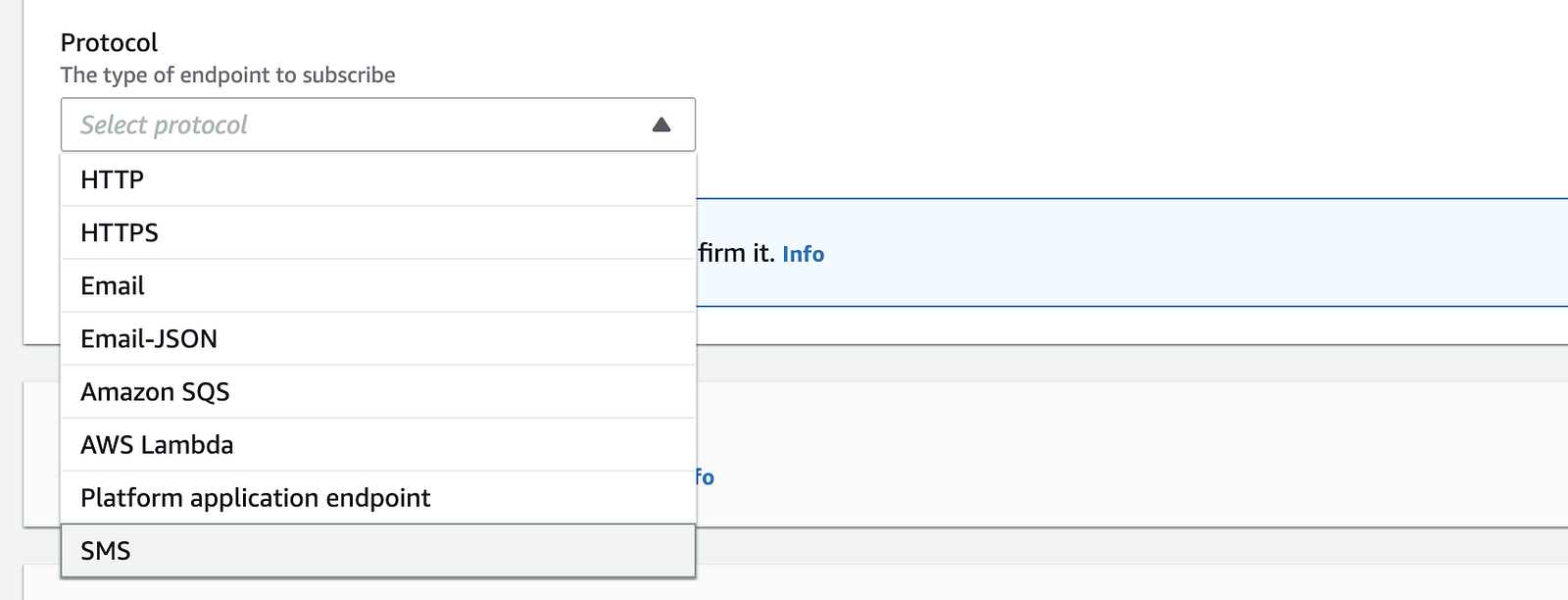Click the partially hidden Info link below

[x=706, y=477]
